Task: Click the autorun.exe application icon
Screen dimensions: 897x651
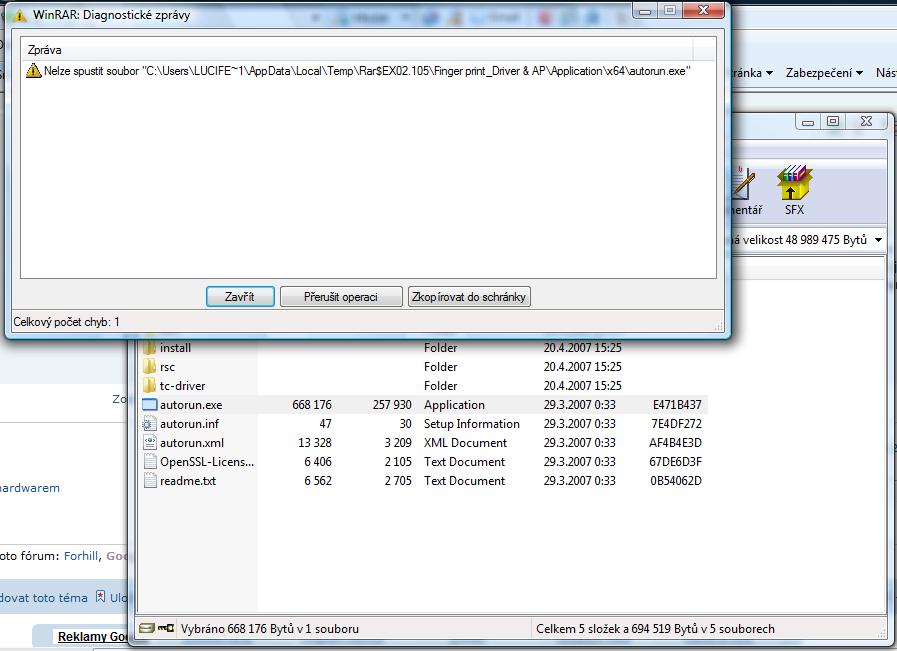Action: [x=149, y=404]
